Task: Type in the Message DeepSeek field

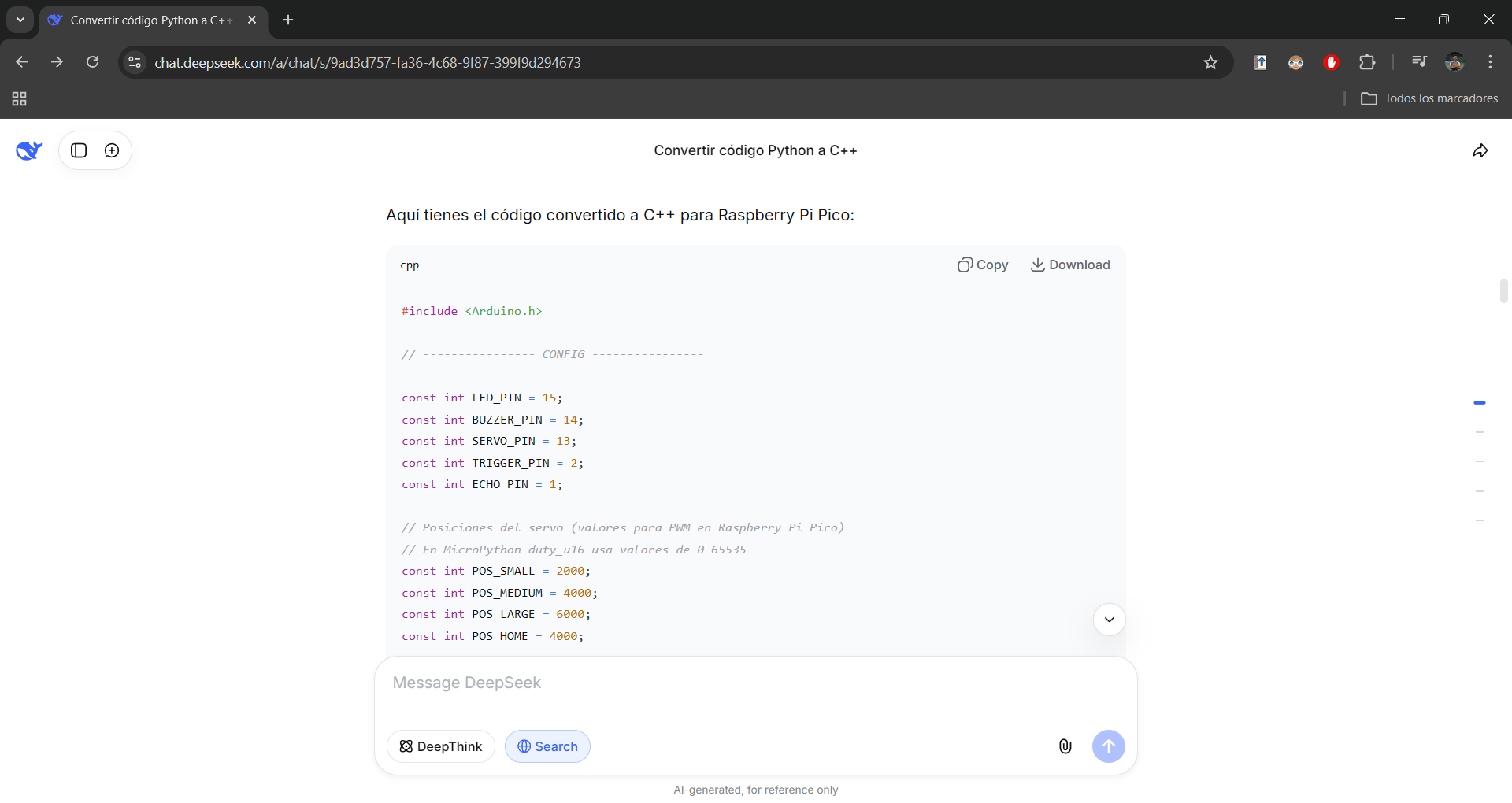Action: (x=709, y=683)
